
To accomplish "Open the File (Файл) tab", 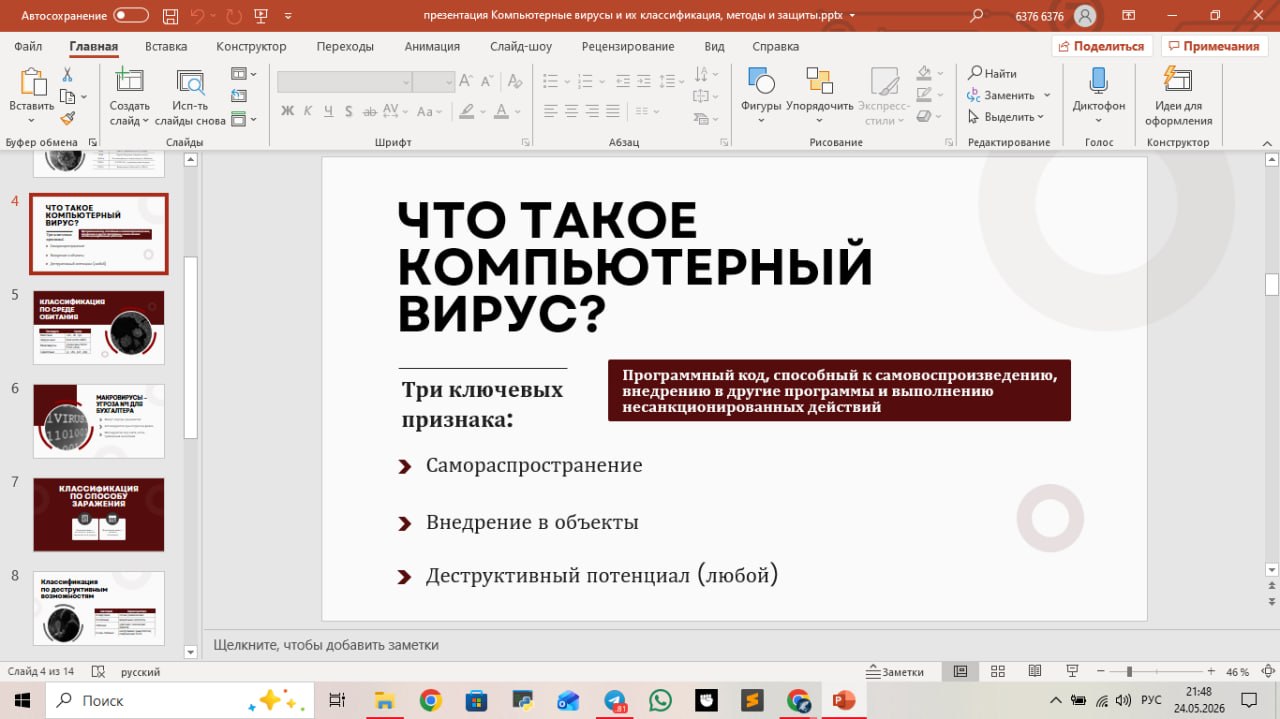I will tap(28, 46).
